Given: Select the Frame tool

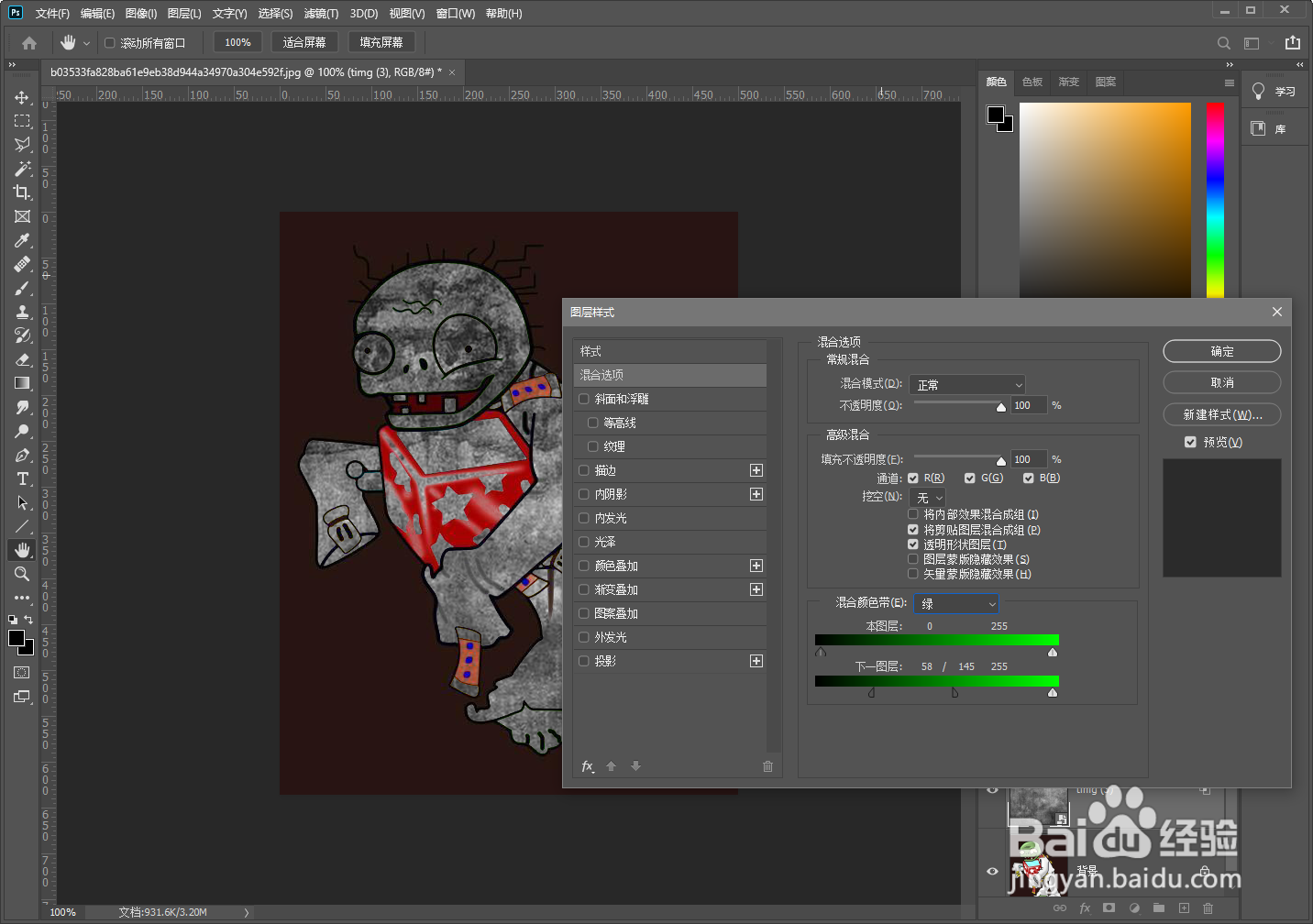Looking at the screenshot, I should (22, 216).
